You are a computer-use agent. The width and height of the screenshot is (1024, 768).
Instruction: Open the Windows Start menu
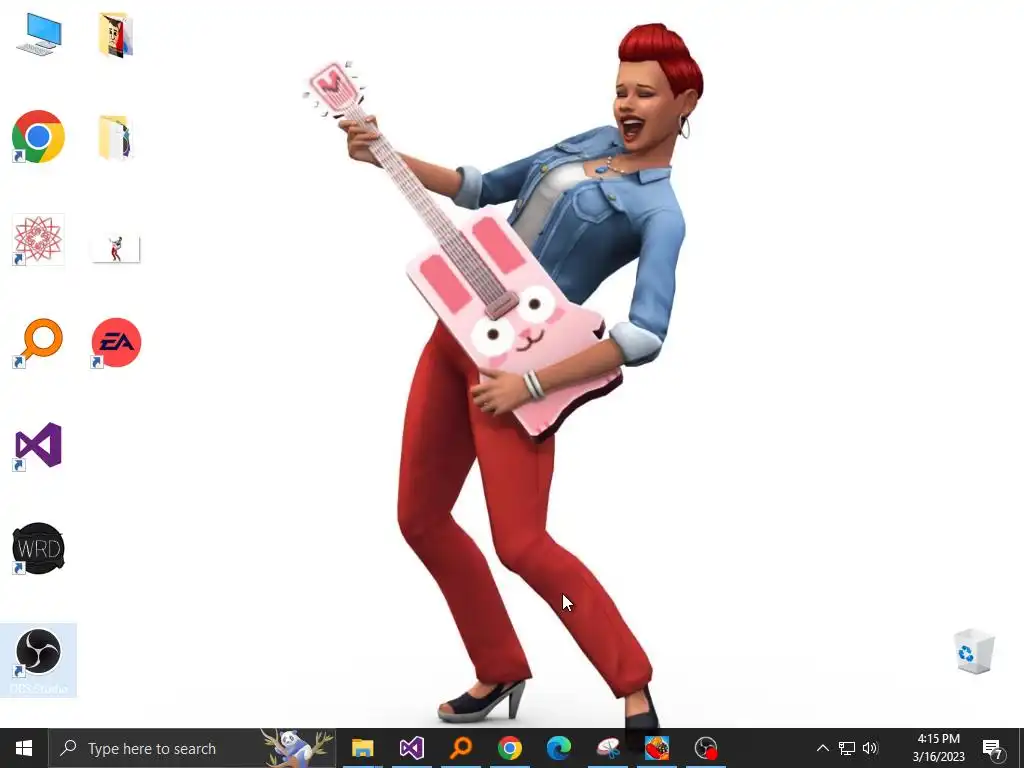pos(24,748)
